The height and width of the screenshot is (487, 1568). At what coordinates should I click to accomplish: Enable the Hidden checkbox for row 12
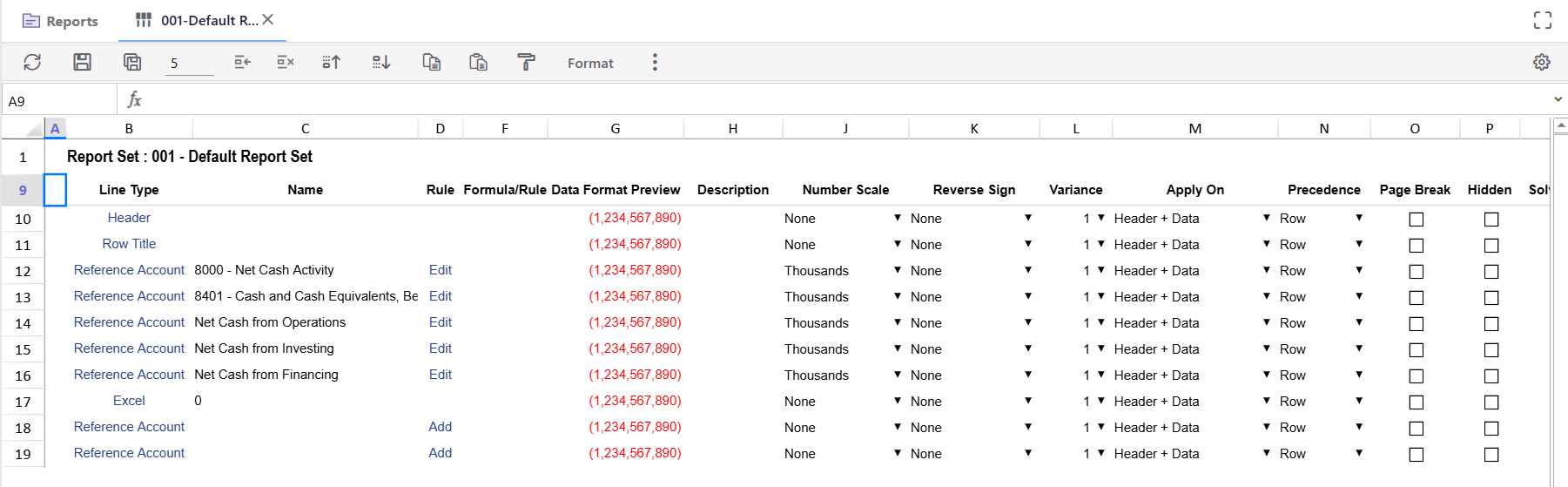click(x=1491, y=272)
